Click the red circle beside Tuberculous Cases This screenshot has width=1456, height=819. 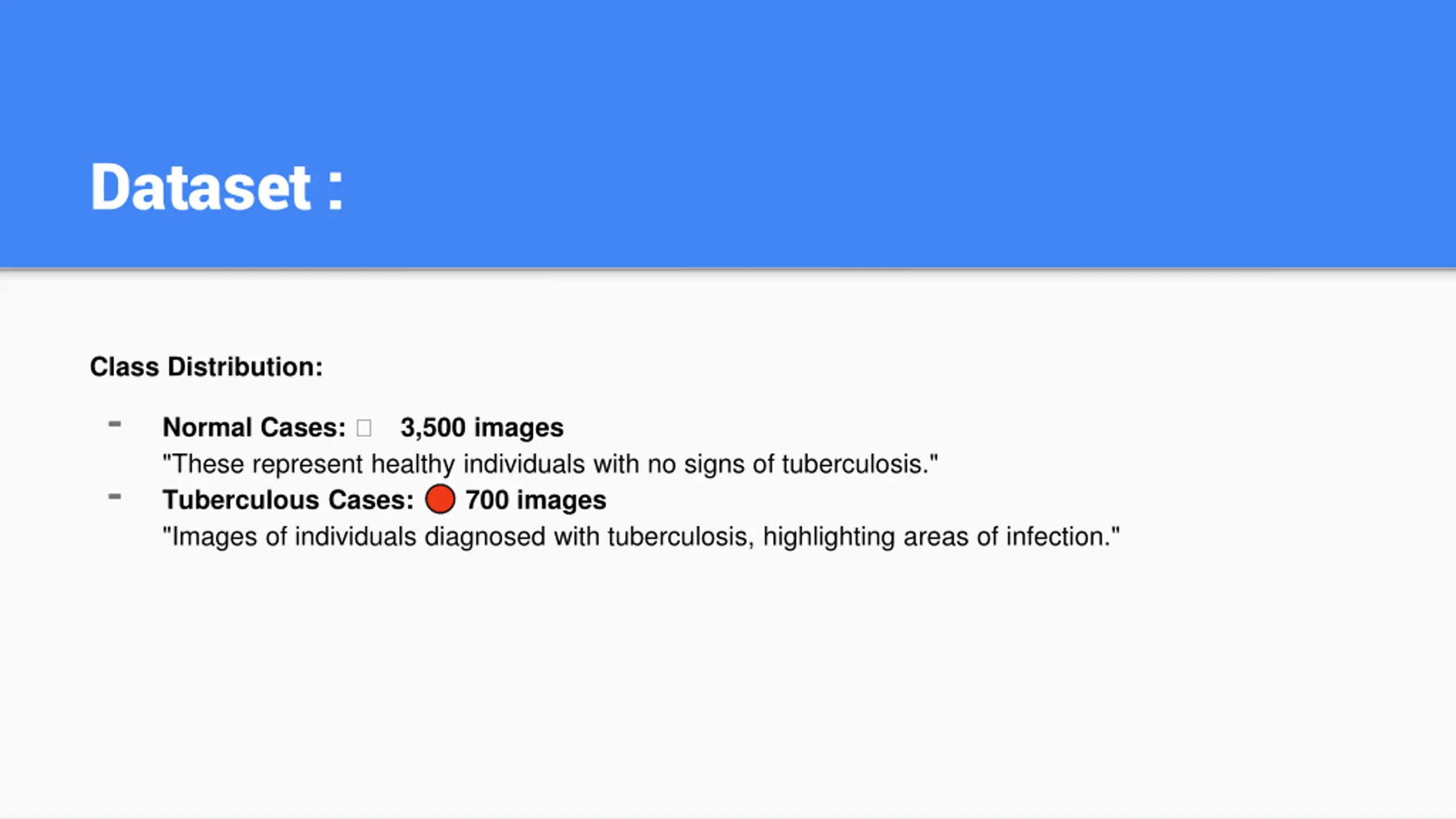coord(440,499)
